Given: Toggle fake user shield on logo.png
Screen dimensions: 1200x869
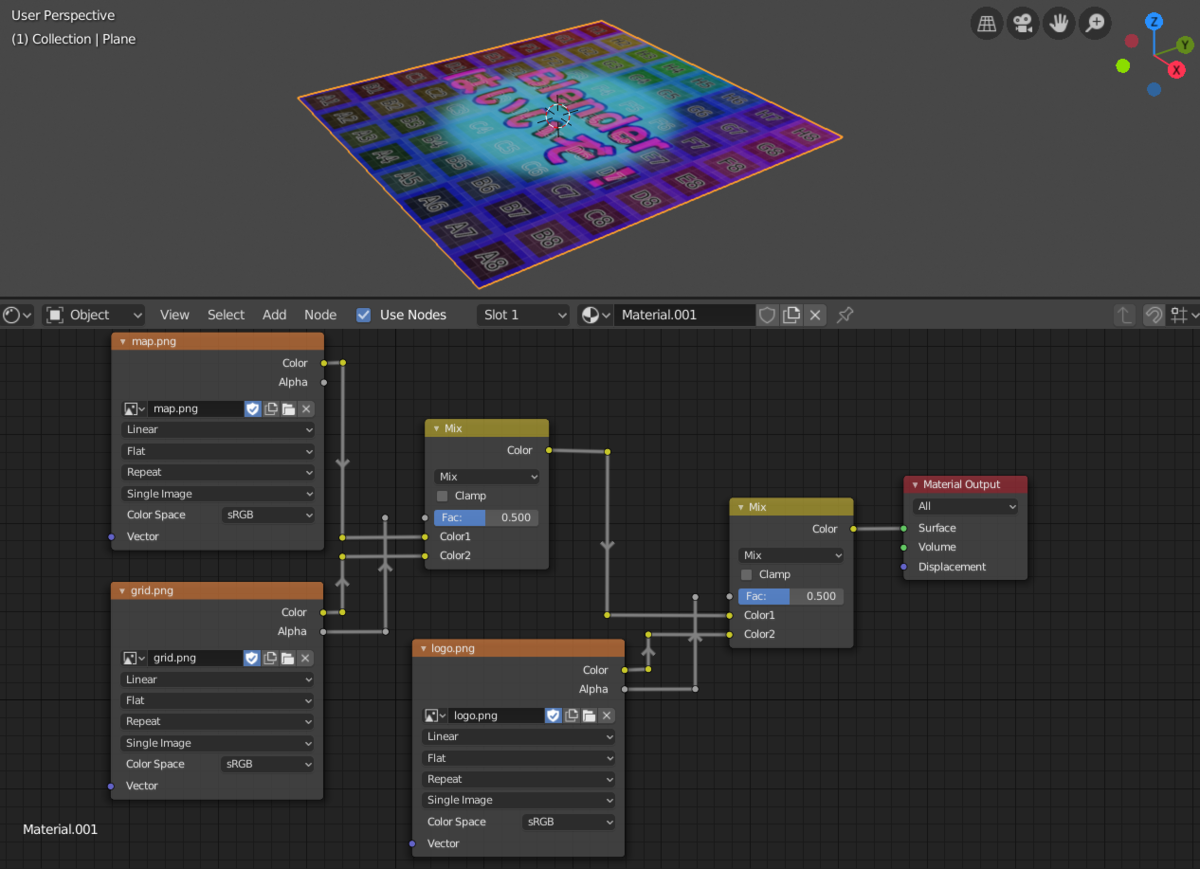Looking at the screenshot, I should click(x=553, y=716).
